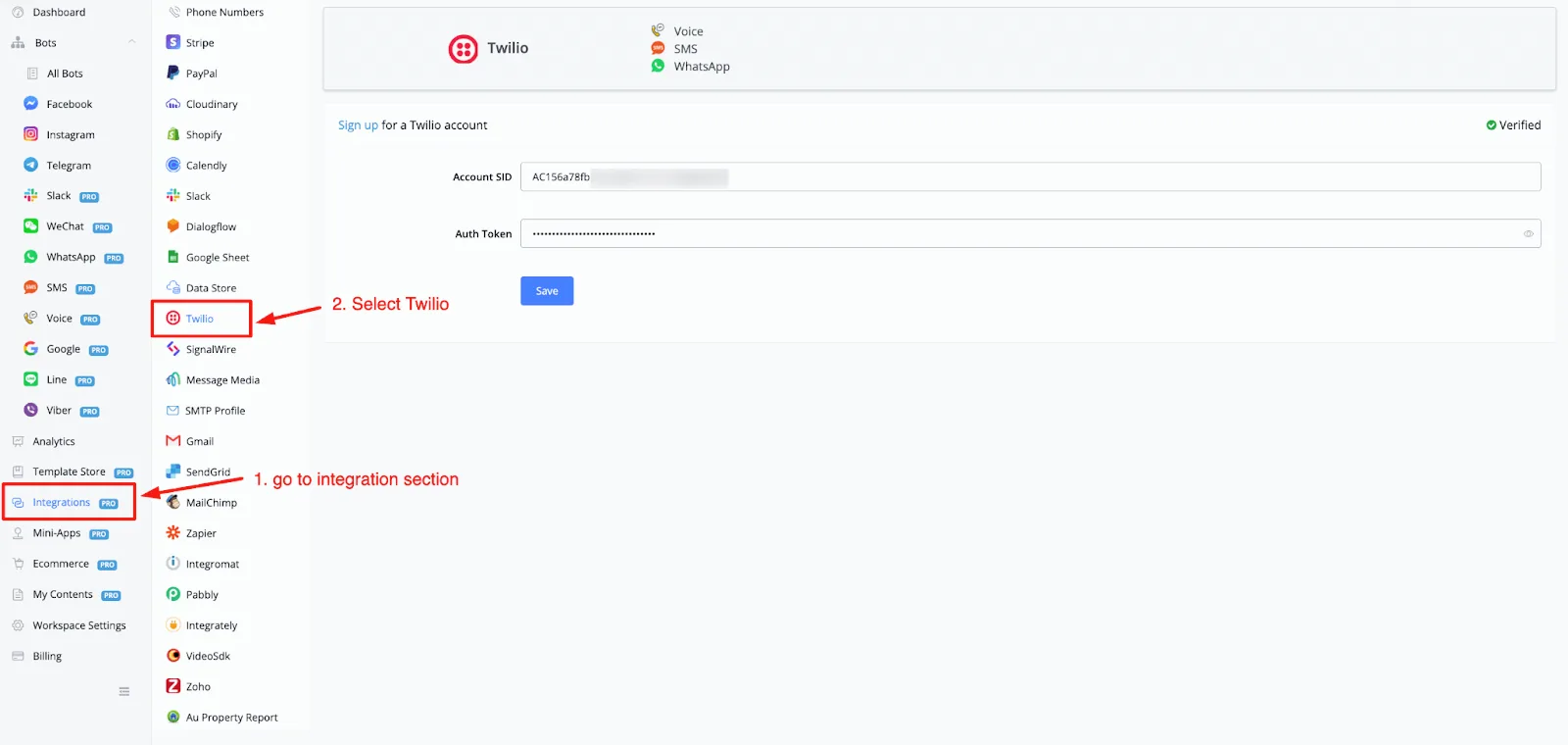Click the WeChat icon in sidebar
1568x745 pixels.
coord(30,225)
